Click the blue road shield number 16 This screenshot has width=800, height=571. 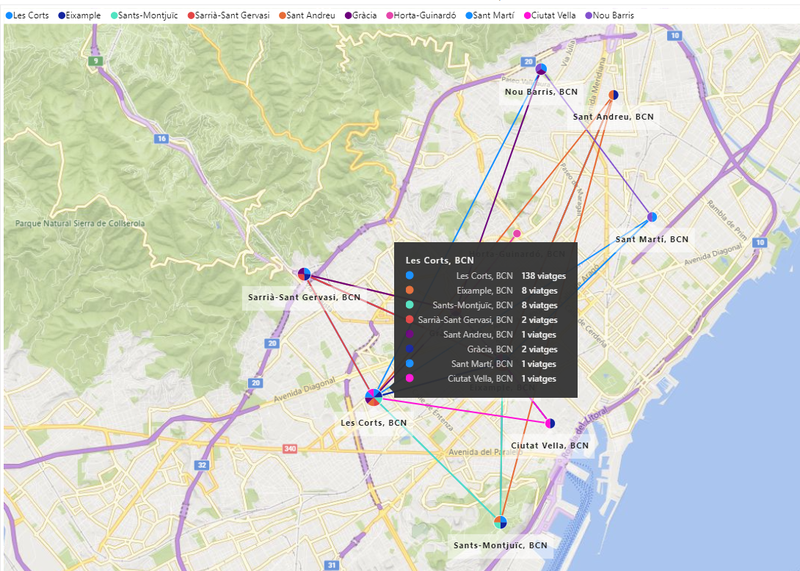161,138
